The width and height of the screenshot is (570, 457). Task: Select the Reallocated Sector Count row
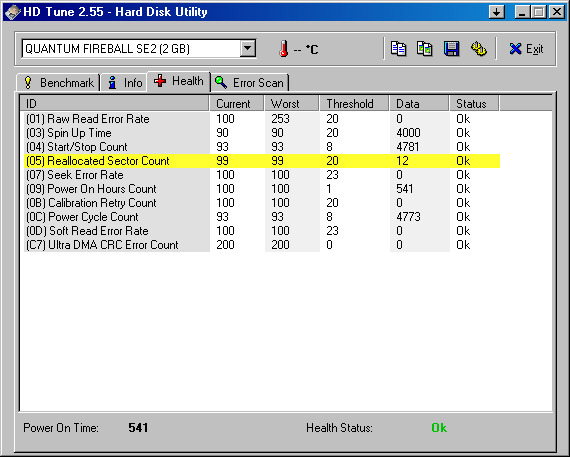tap(262, 161)
